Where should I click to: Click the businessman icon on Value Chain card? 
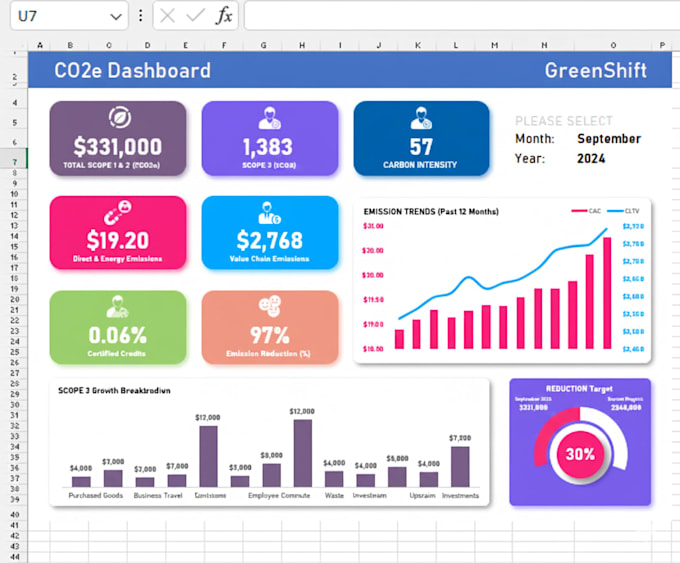[269, 213]
